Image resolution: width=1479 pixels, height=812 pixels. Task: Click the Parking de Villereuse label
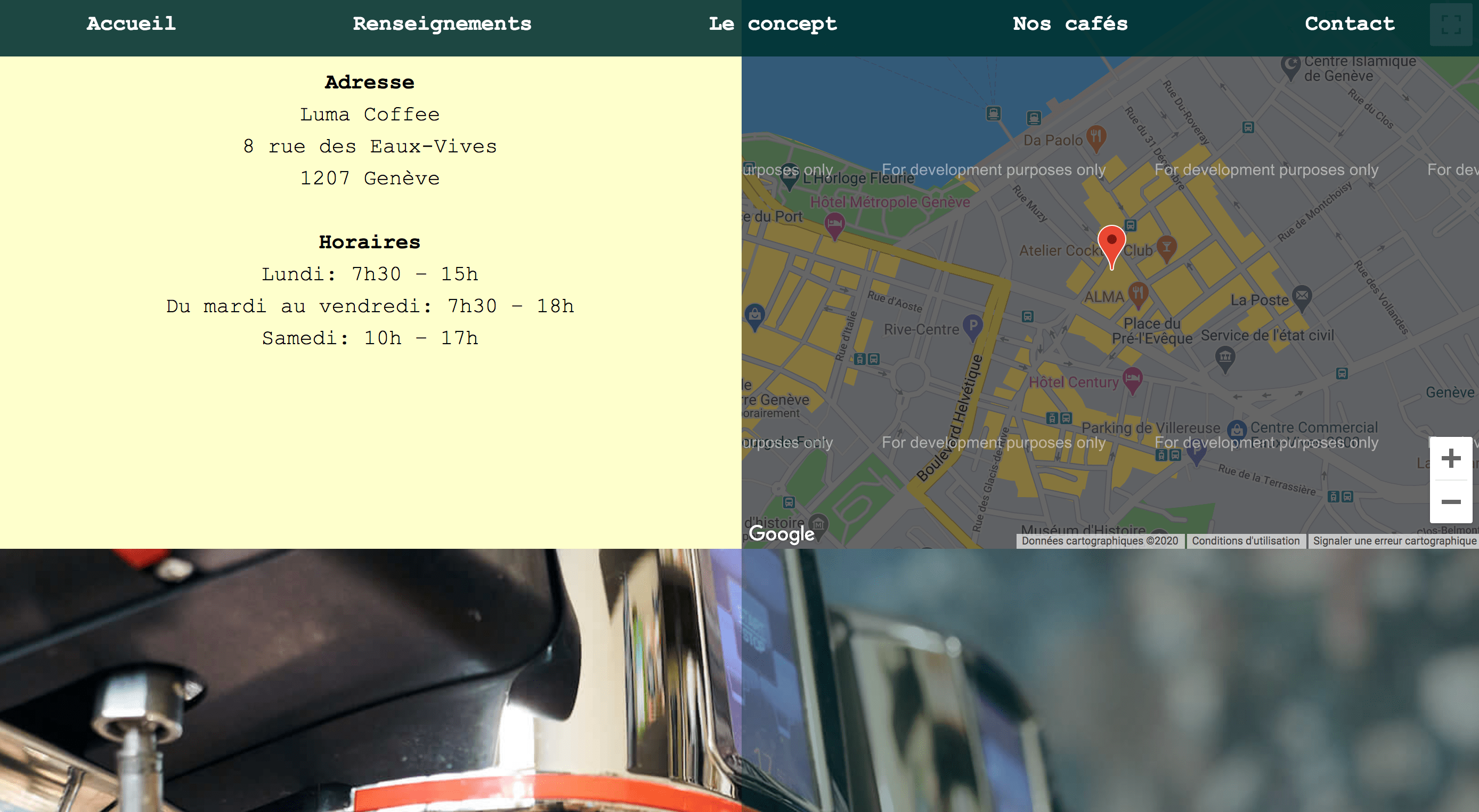1151,428
